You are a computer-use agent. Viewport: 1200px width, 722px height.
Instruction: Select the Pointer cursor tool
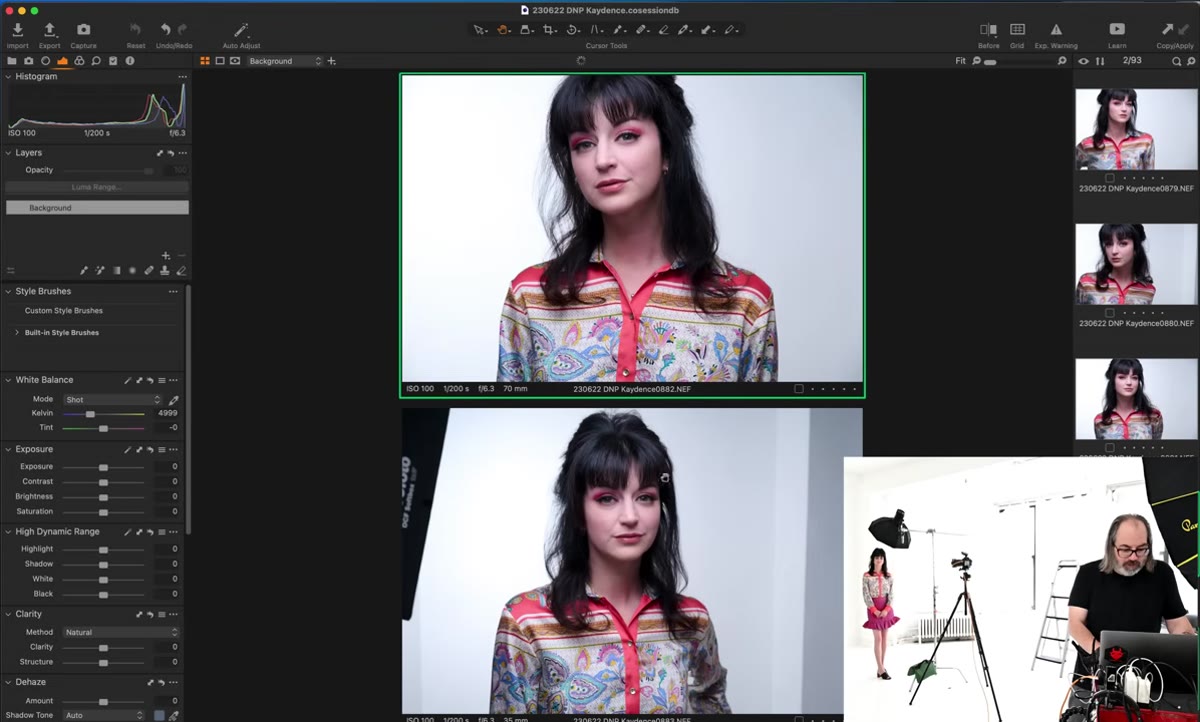(481, 30)
